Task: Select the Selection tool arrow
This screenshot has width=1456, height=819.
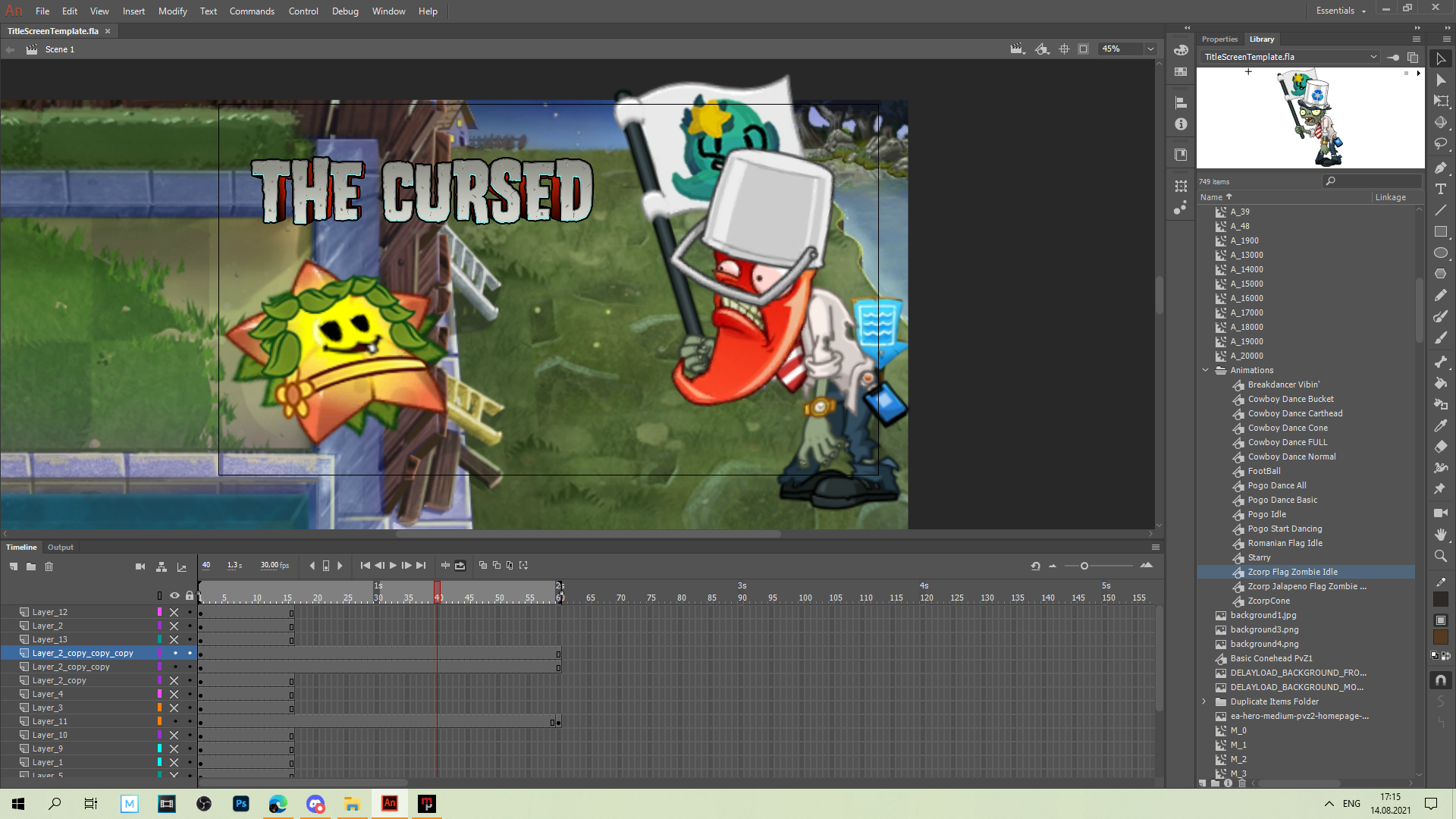Action: [1441, 58]
